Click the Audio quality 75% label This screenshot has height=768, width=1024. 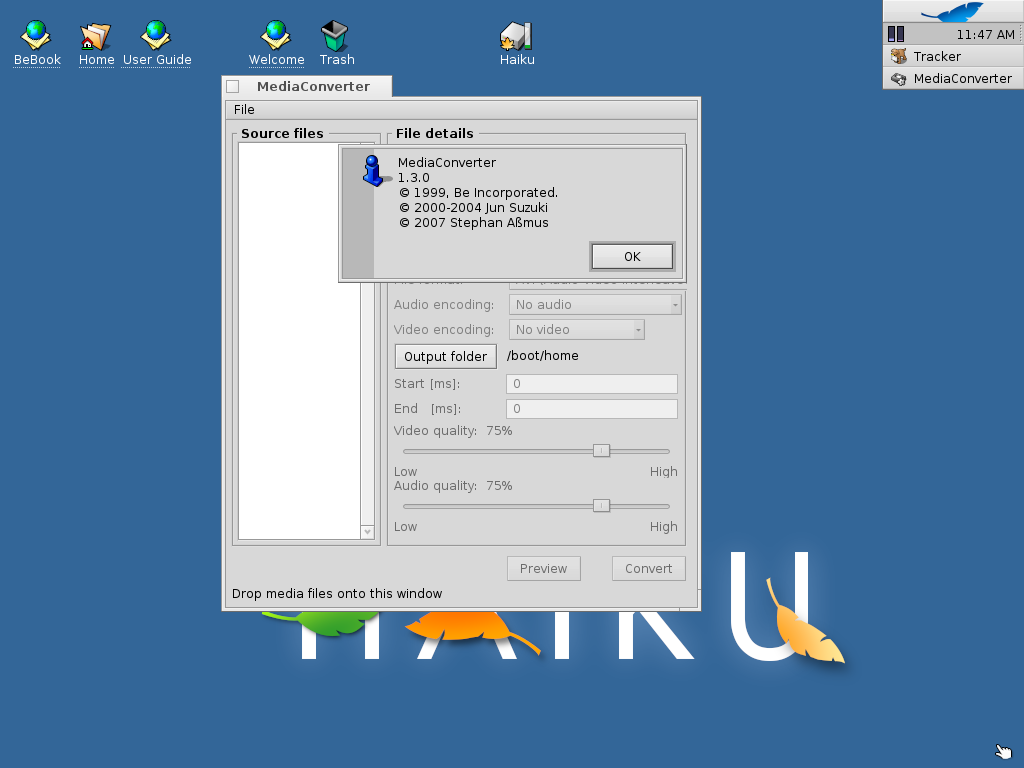point(453,486)
